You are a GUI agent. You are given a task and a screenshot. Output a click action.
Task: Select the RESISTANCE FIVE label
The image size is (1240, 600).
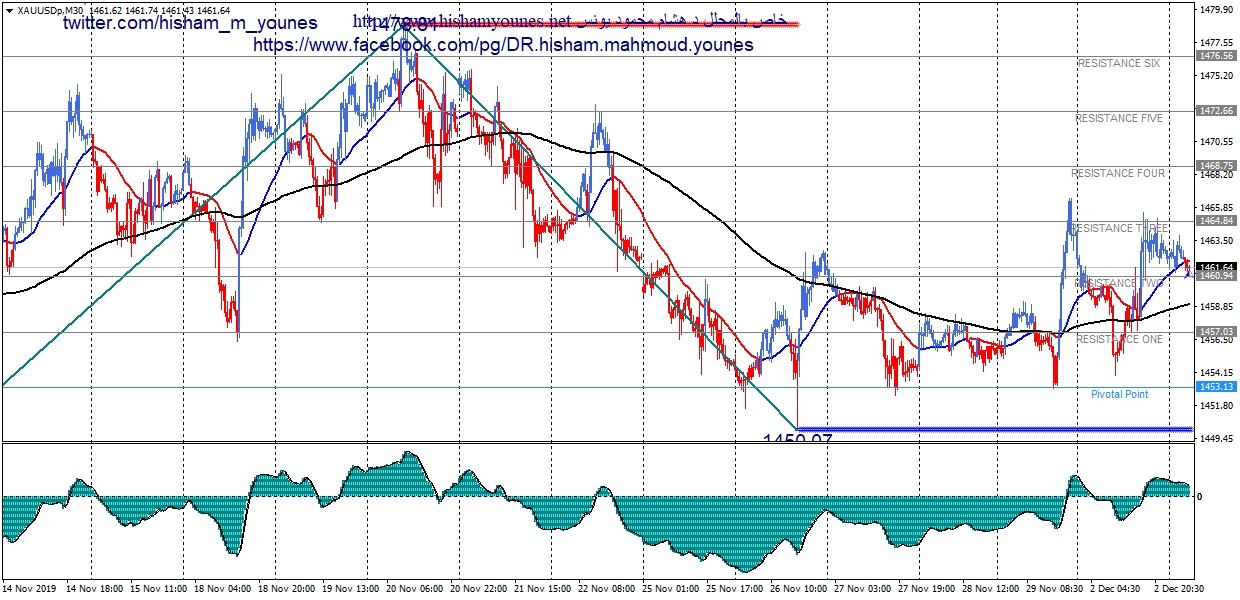click(x=1118, y=118)
